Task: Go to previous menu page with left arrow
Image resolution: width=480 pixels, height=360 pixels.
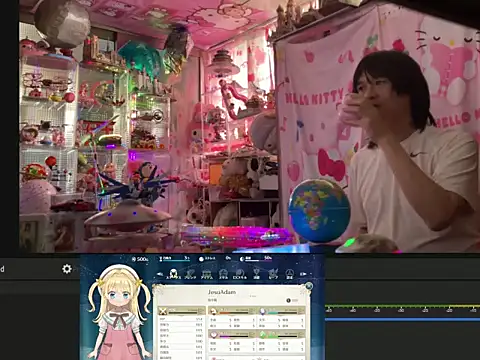Action: 160,274
